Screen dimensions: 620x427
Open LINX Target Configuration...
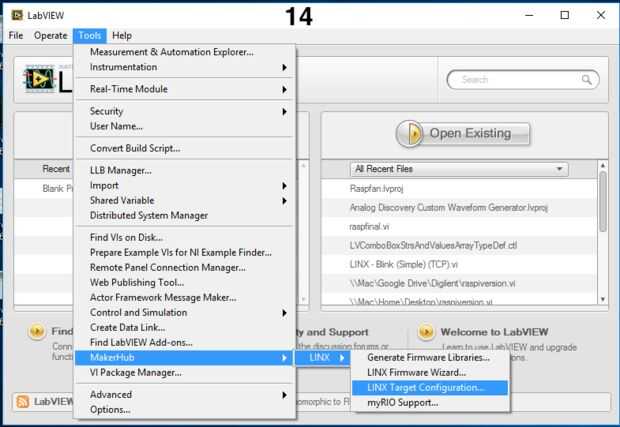pyautogui.click(x=430, y=388)
